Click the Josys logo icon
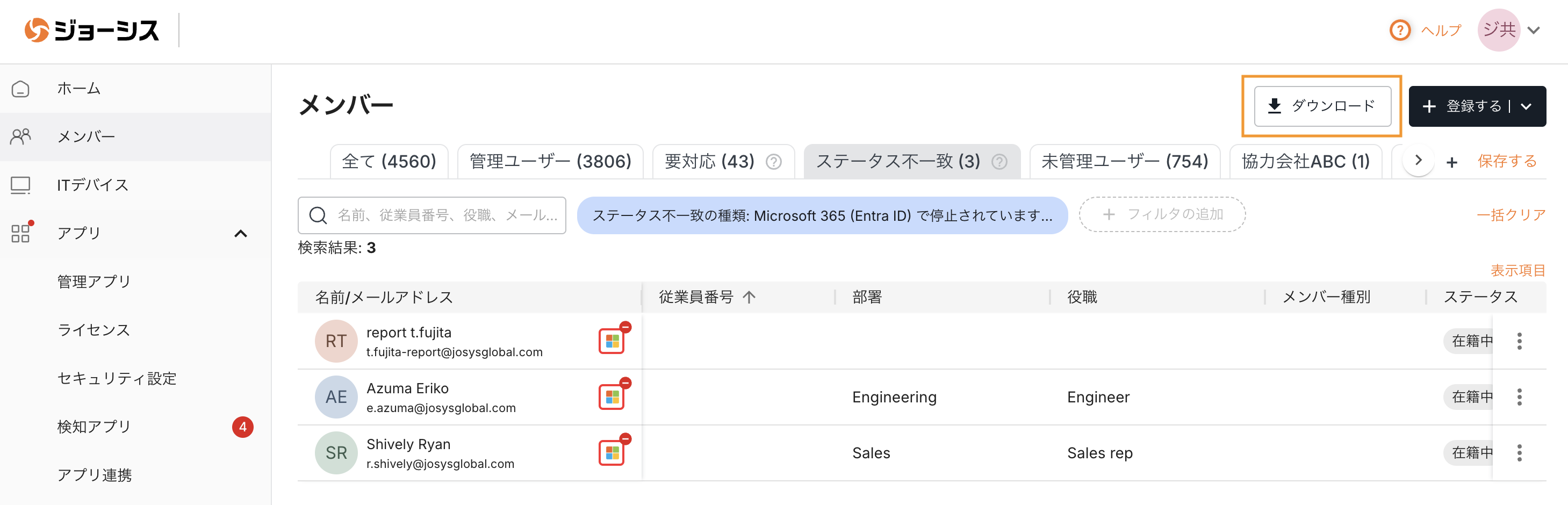This screenshot has width=1568, height=505. pyautogui.click(x=37, y=30)
